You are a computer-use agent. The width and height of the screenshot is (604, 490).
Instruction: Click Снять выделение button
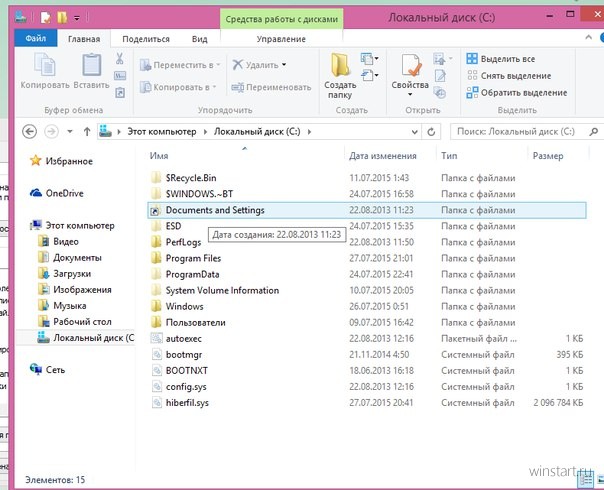(509, 76)
